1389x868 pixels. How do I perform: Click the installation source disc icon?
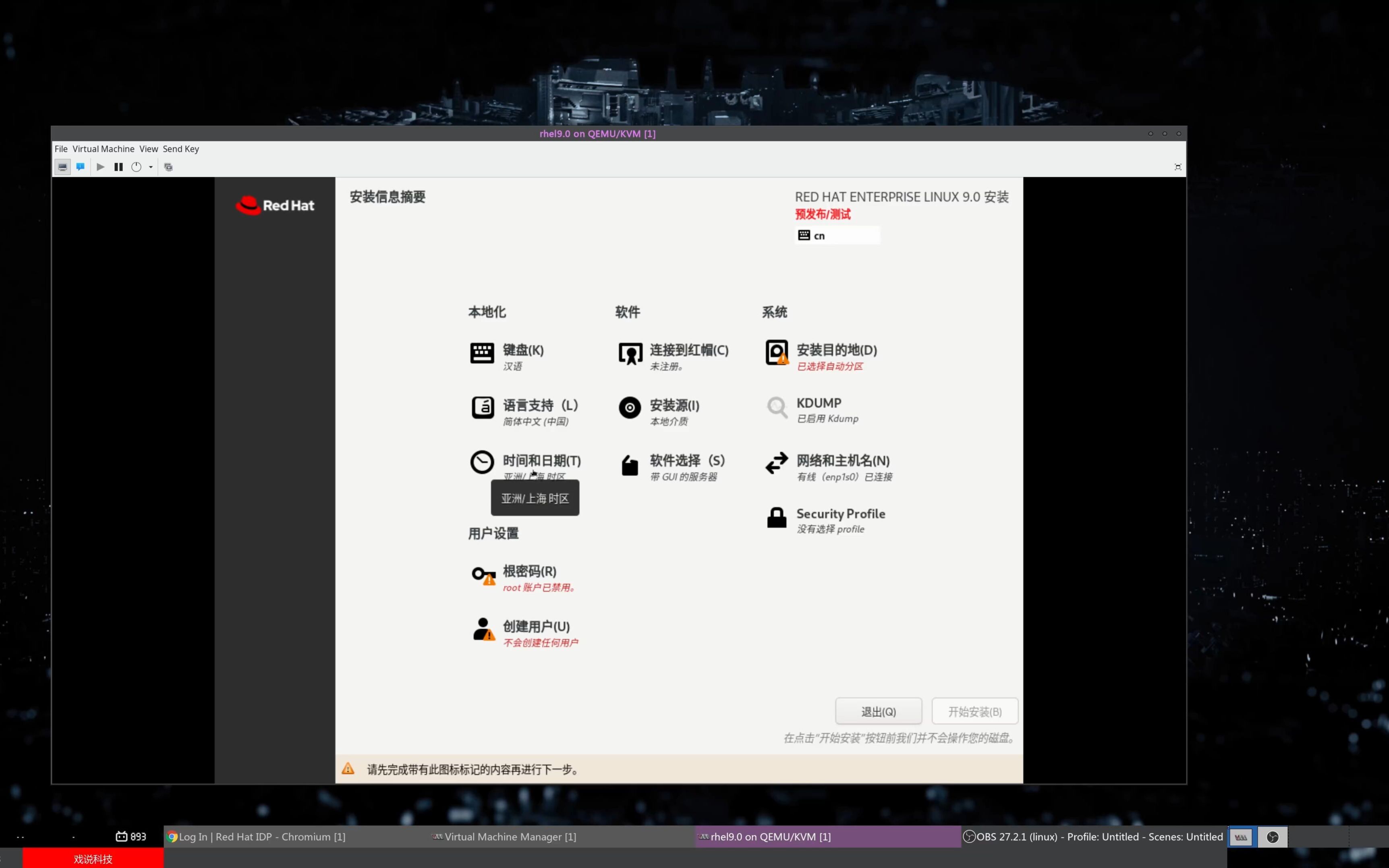click(630, 408)
